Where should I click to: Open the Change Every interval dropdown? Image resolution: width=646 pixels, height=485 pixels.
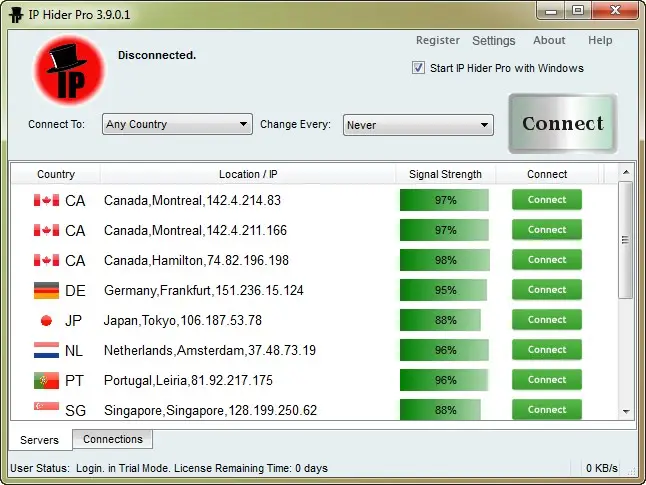[x=418, y=125]
